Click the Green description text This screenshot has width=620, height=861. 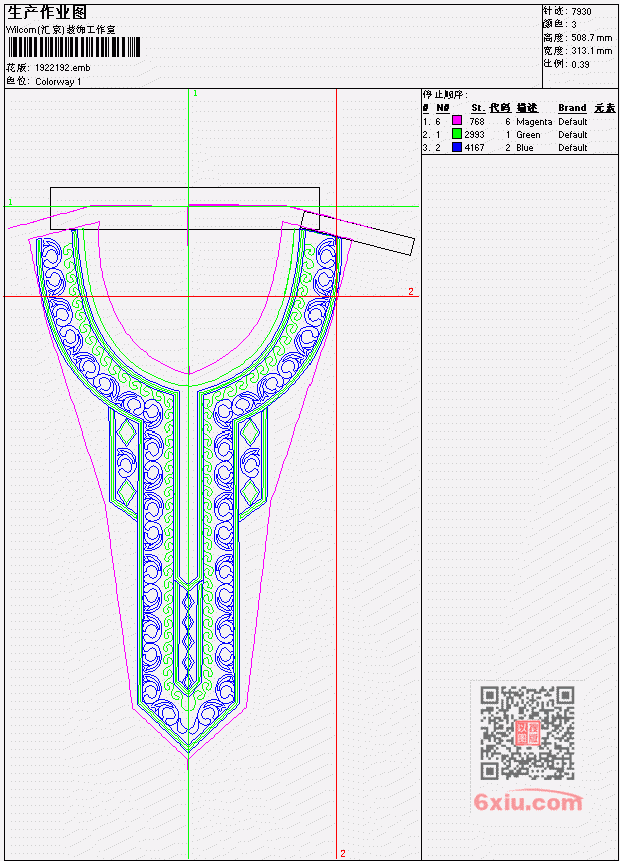point(528,135)
